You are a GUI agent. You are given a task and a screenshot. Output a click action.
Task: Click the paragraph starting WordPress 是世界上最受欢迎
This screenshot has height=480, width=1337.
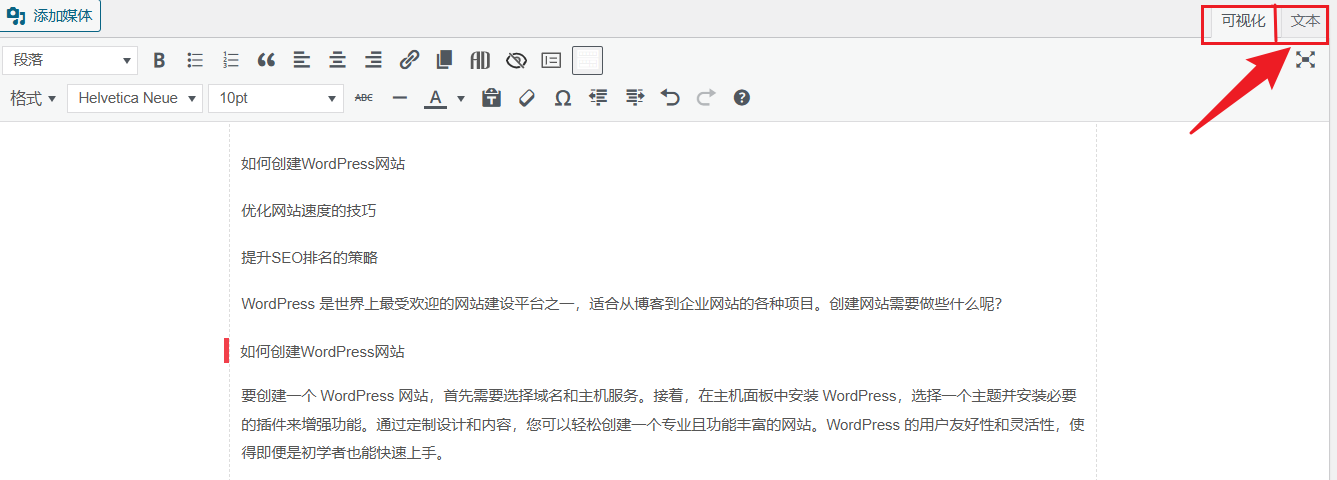(x=622, y=304)
